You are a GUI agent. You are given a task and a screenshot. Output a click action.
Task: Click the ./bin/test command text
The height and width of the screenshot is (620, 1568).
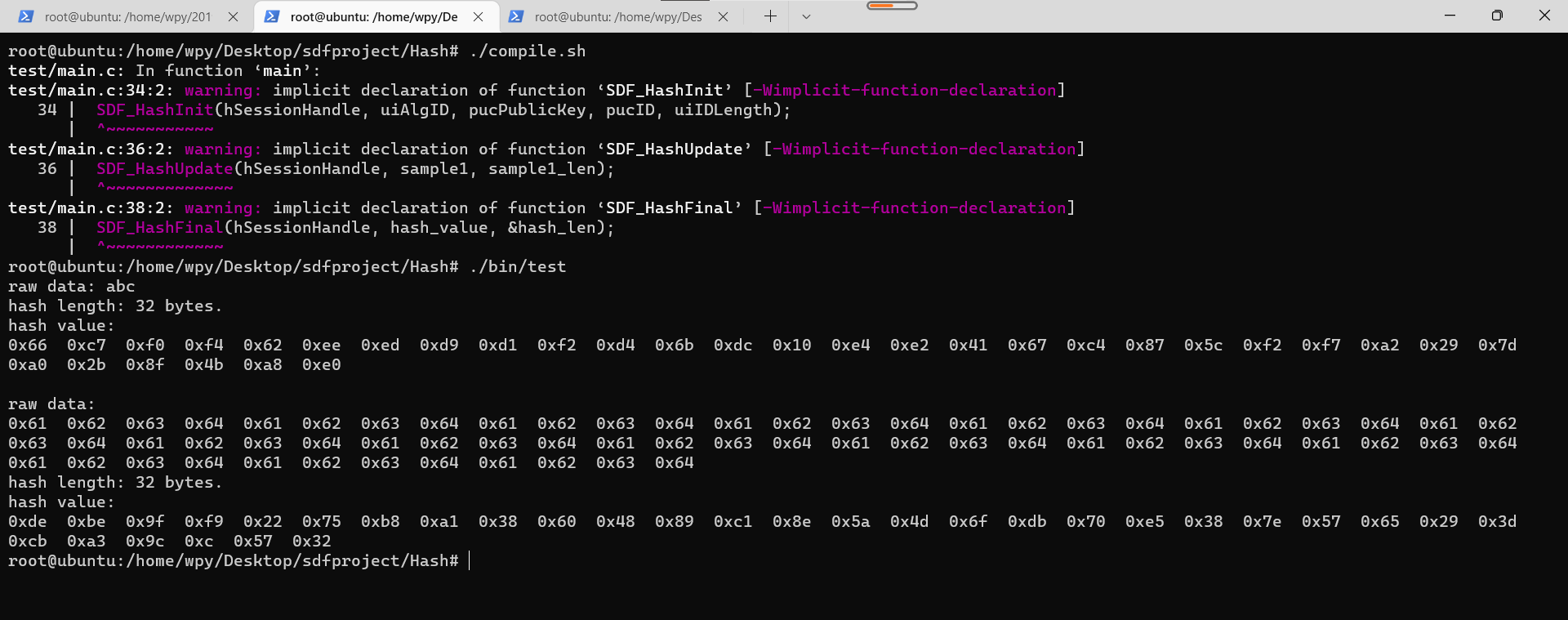click(518, 266)
